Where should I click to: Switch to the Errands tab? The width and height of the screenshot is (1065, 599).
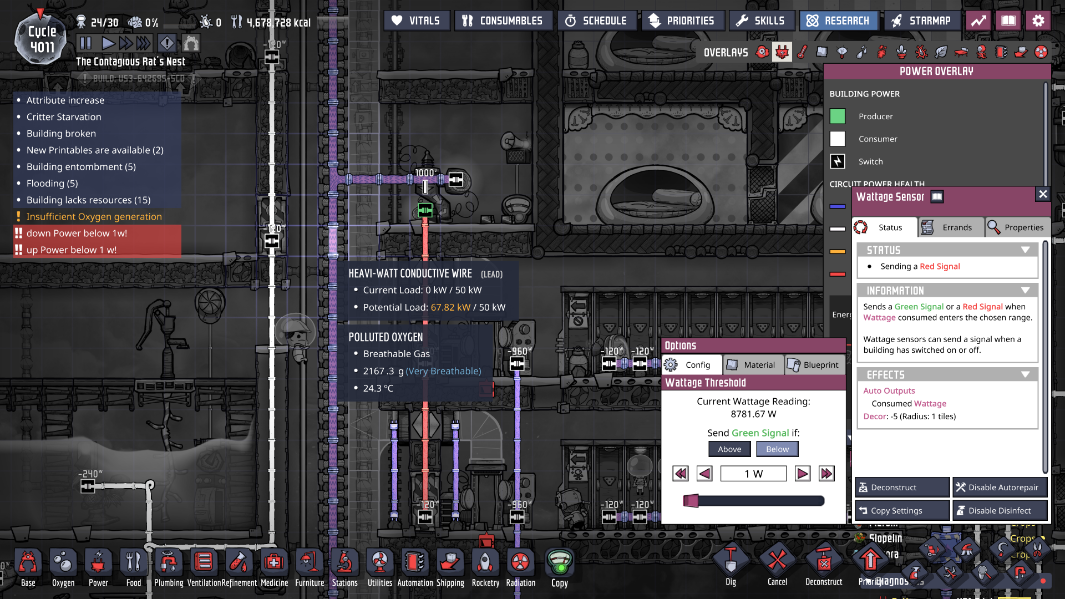pyautogui.click(x=950, y=227)
